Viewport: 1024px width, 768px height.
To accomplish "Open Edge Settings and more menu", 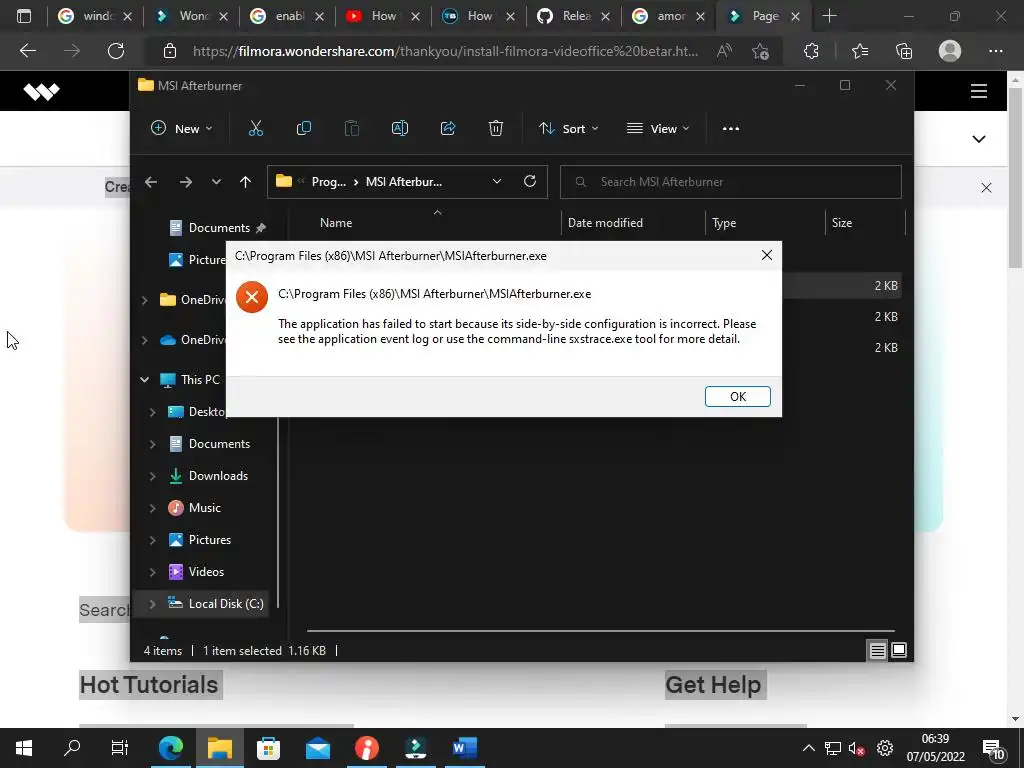I will (995, 51).
